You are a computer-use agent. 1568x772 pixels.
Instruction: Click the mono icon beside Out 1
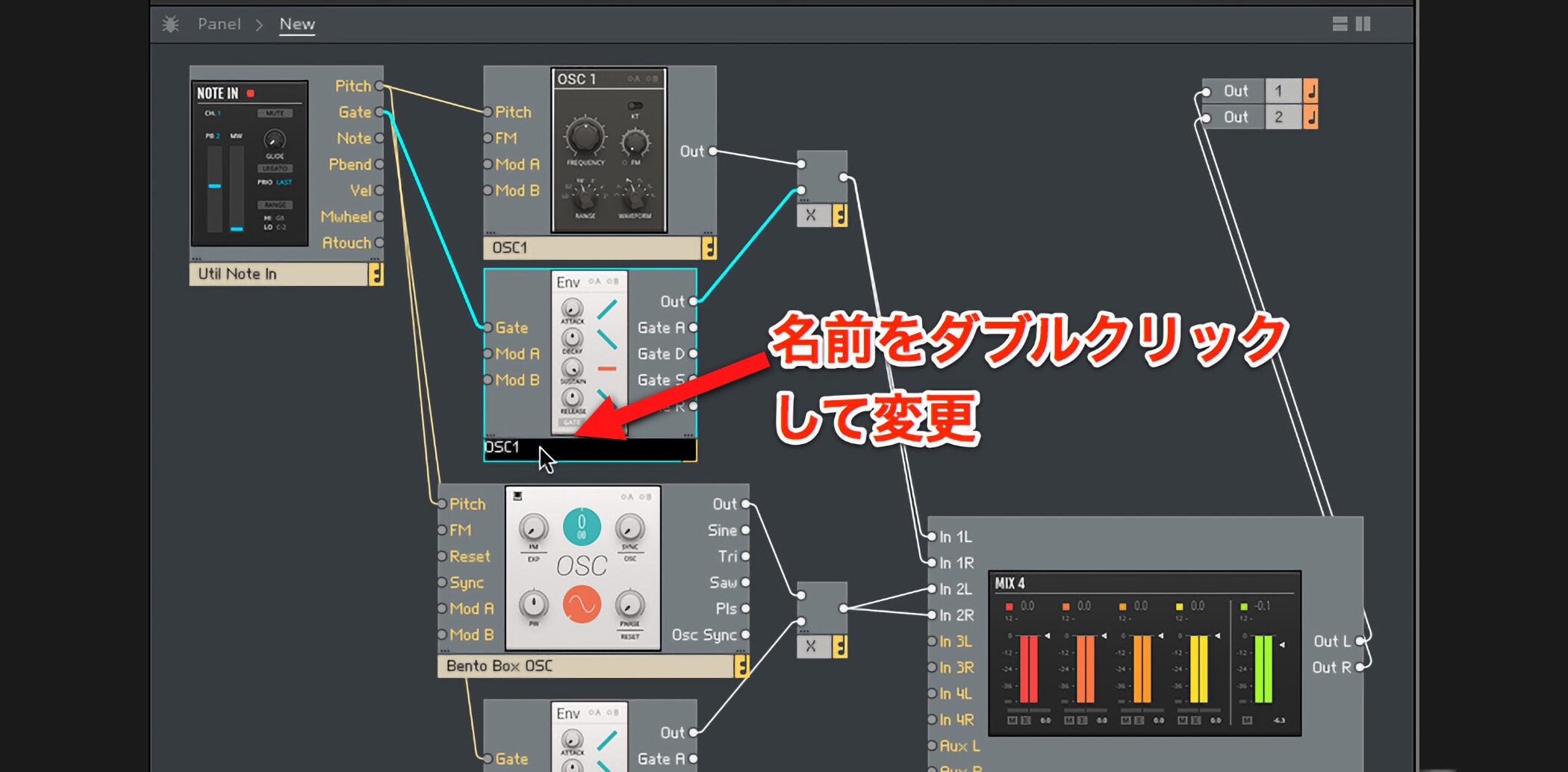tap(1310, 91)
